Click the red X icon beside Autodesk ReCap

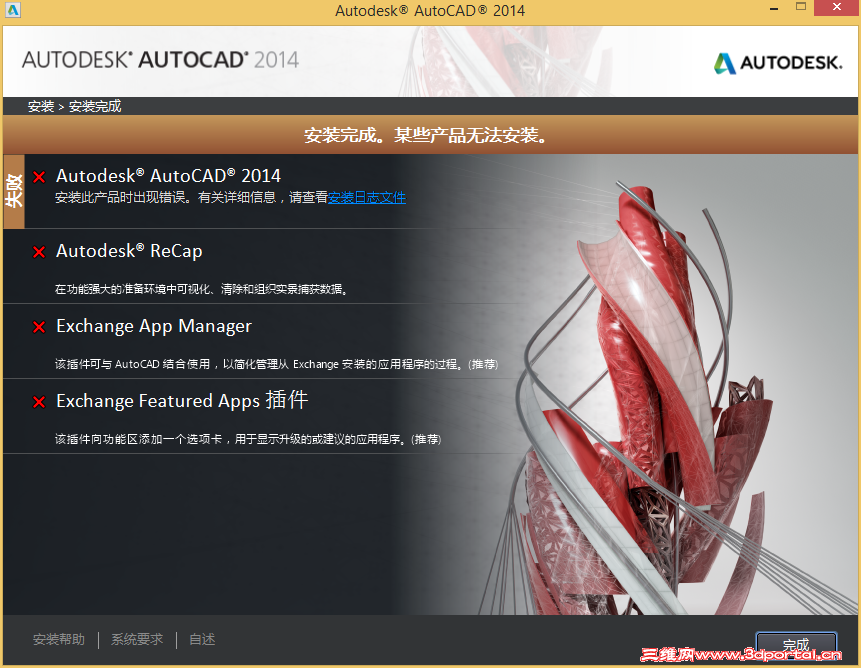tap(37, 251)
